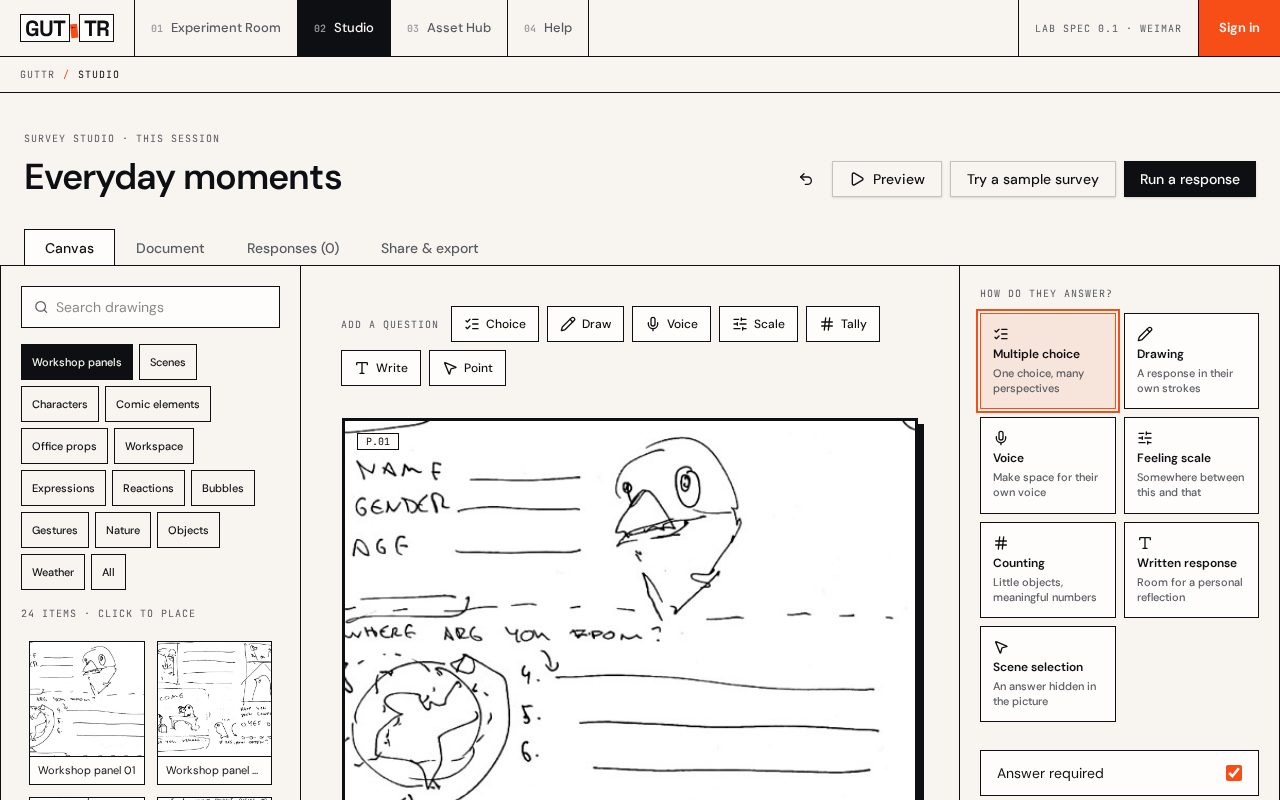Filter drawings by Scenes
1280x800 pixels.
pos(168,362)
